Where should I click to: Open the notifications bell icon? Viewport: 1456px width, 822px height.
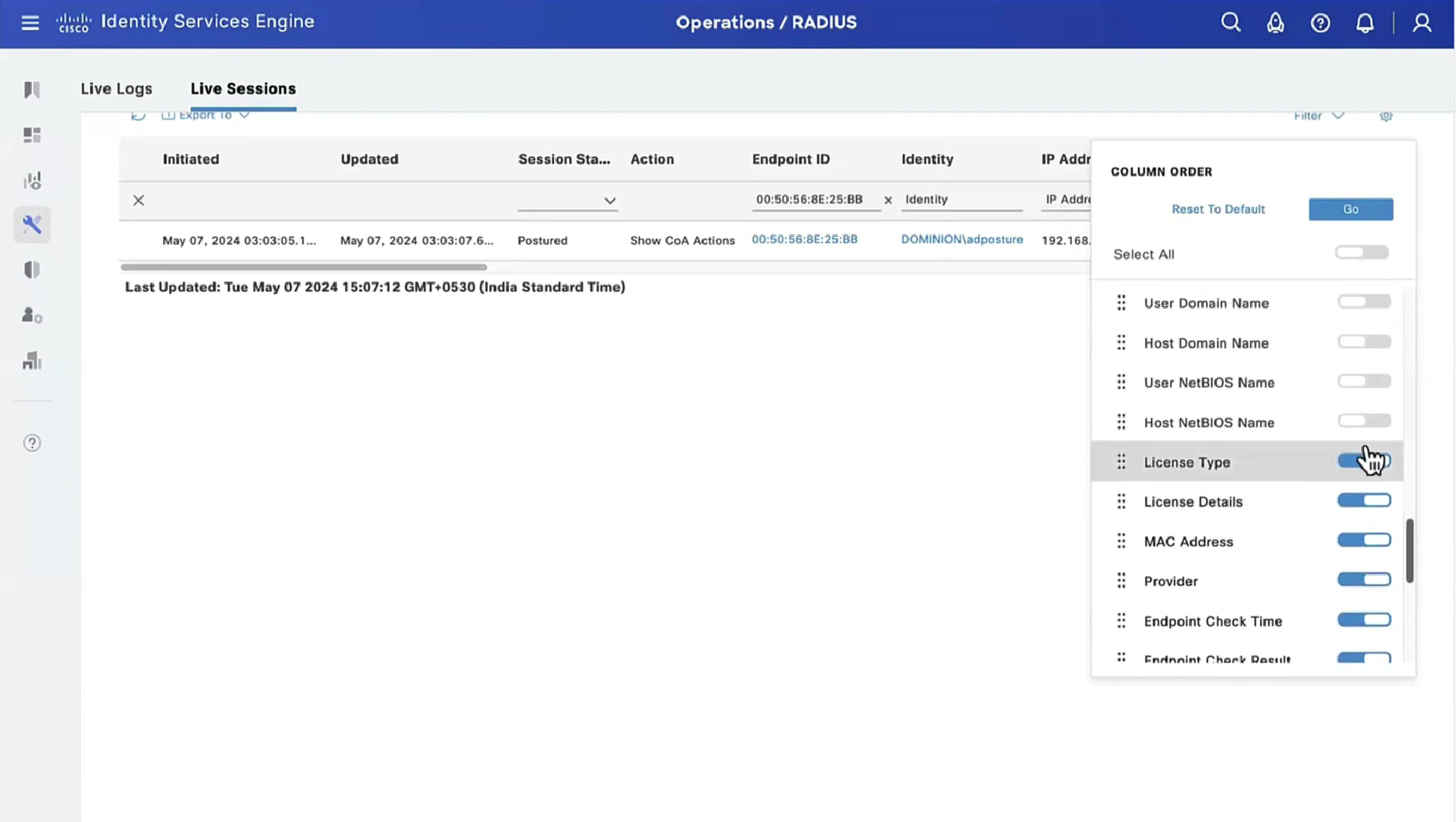tap(1365, 23)
